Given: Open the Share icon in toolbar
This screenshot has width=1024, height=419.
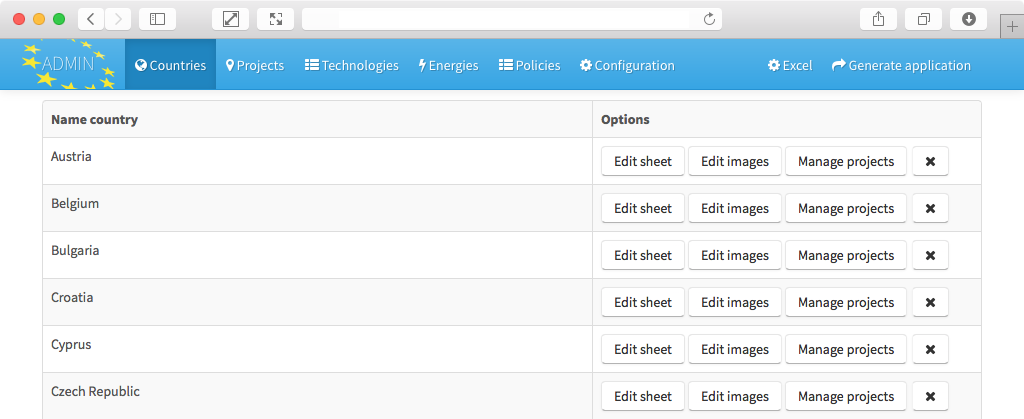Looking at the screenshot, I should coord(878,19).
